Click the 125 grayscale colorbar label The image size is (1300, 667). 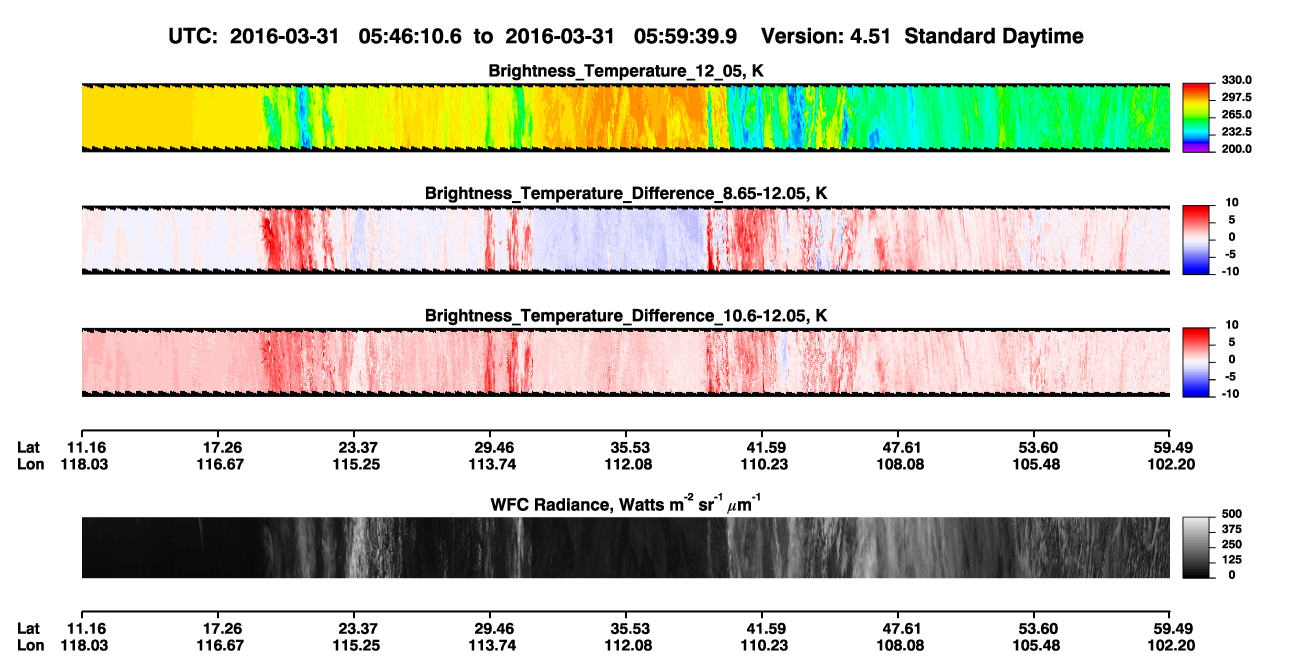1231,559
